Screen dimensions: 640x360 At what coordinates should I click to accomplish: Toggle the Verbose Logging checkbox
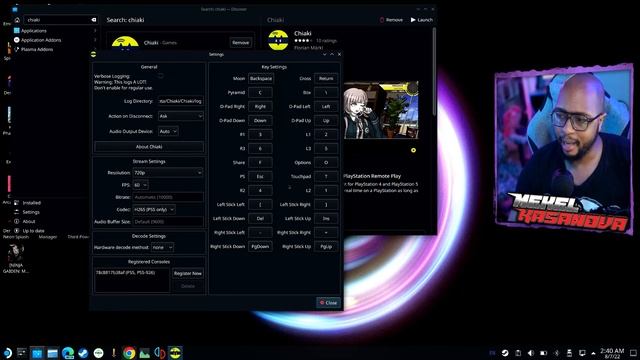(x=161, y=76)
